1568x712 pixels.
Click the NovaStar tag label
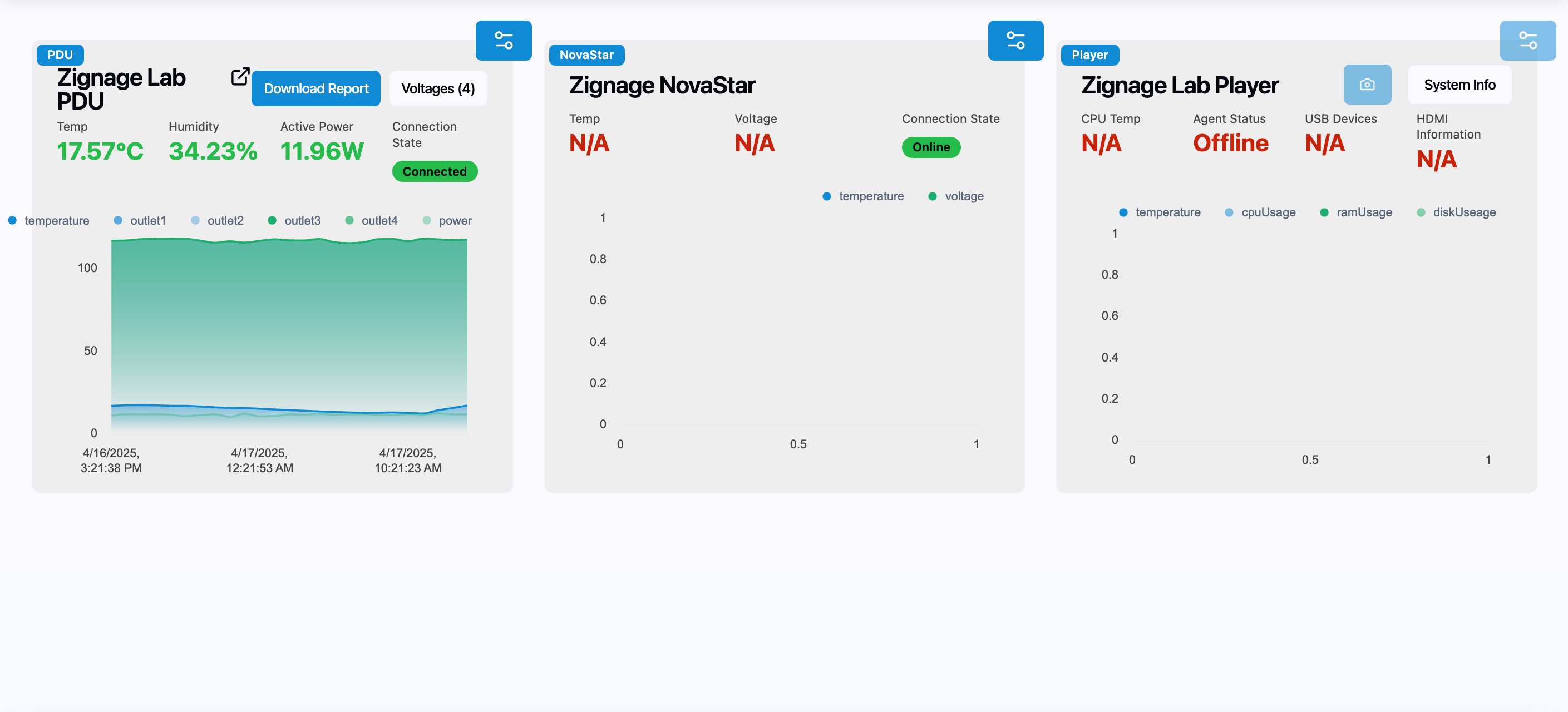tap(586, 55)
